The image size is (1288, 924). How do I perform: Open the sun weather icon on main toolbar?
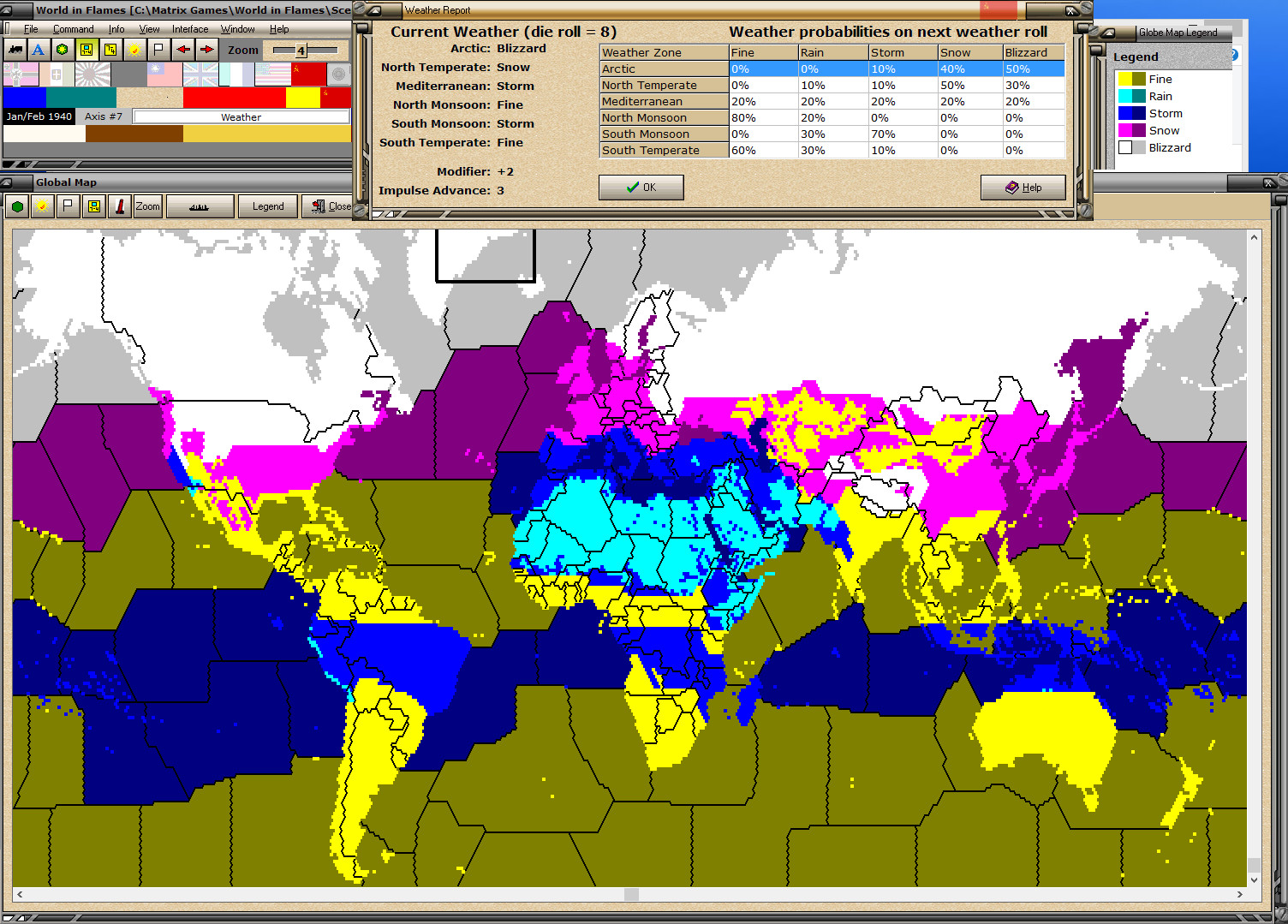click(x=134, y=49)
